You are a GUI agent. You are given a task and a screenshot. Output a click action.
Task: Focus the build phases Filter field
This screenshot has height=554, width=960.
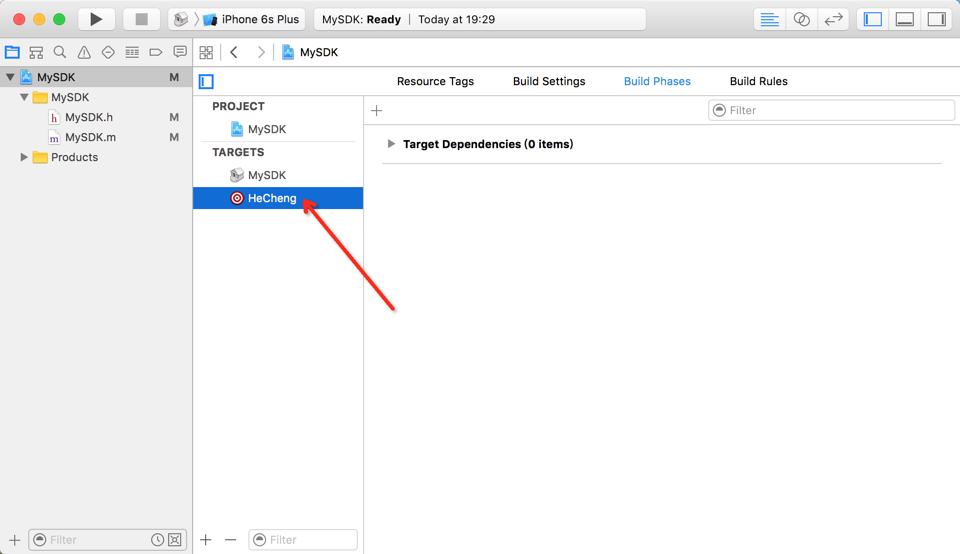831,110
